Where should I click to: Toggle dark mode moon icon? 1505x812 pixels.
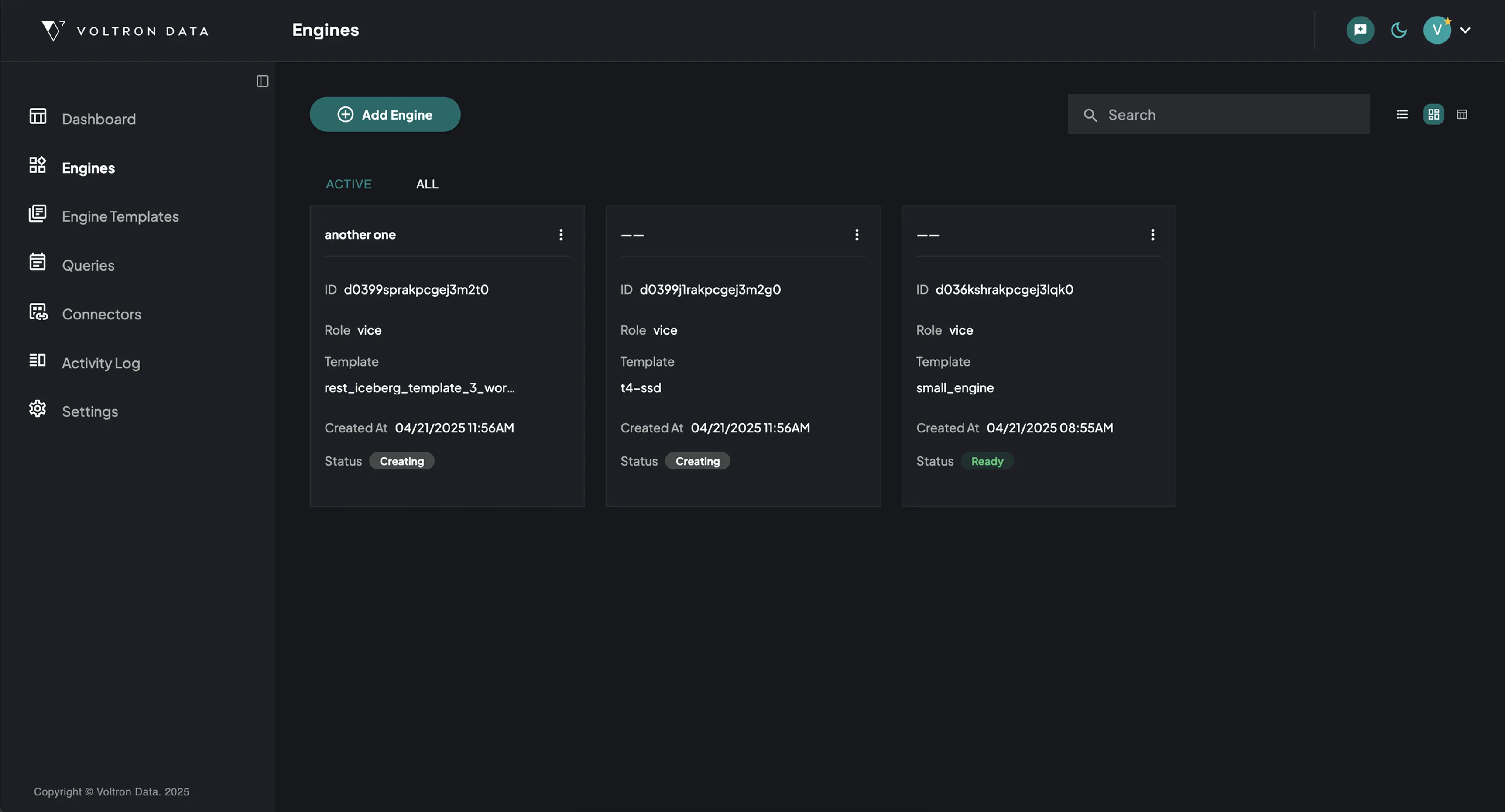(x=1399, y=30)
